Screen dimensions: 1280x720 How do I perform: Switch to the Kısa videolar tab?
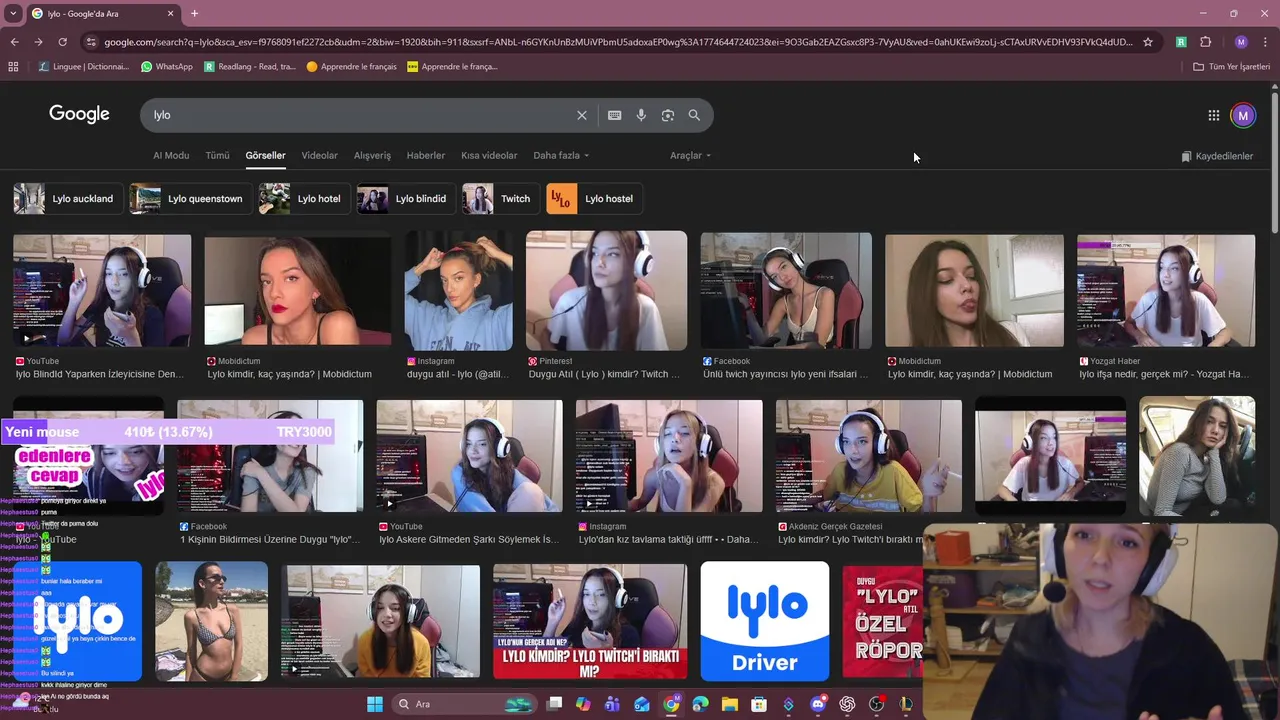(x=489, y=156)
